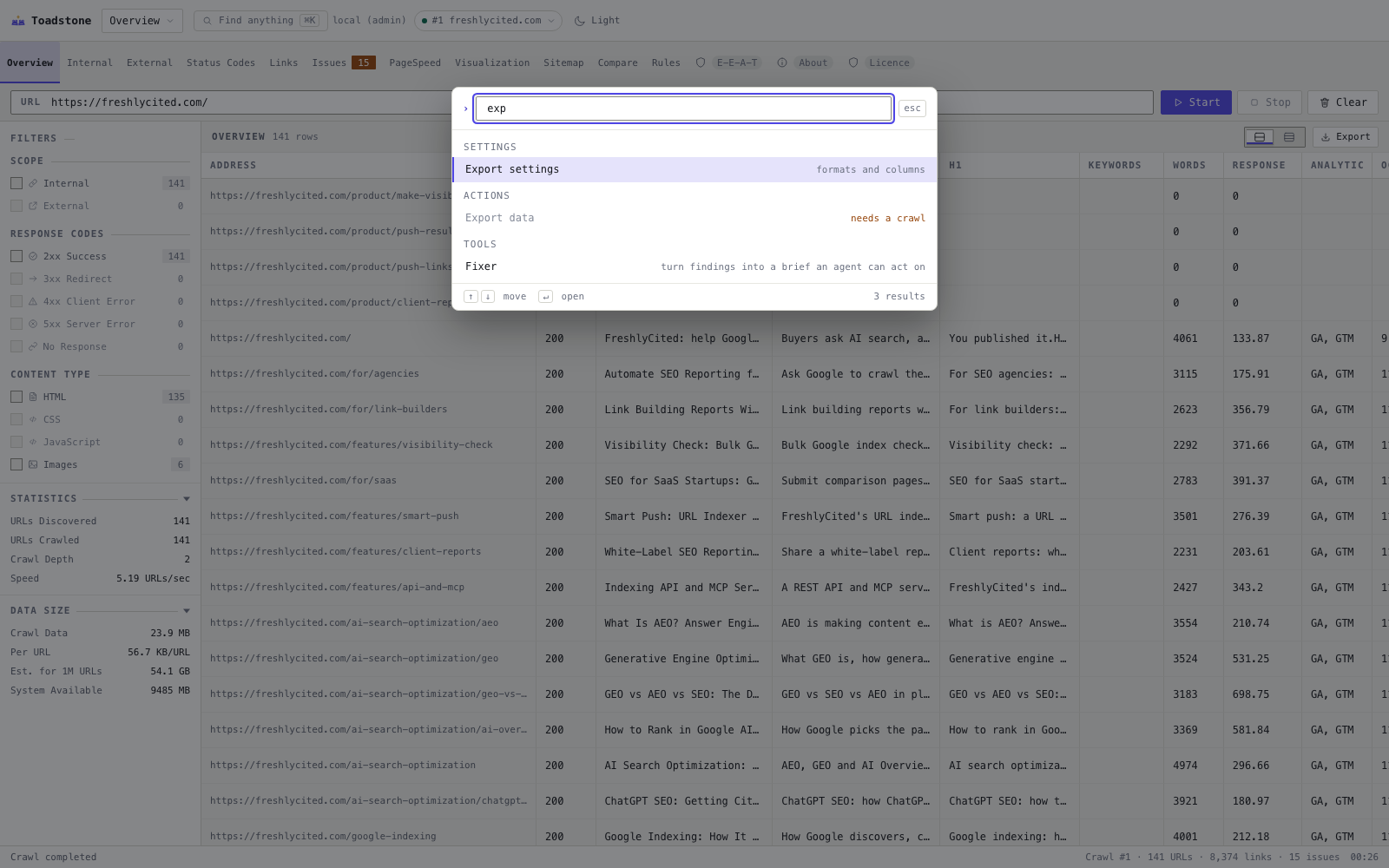Collapse the Statistics section
The image size is (1389, 868).
(187, 498)
